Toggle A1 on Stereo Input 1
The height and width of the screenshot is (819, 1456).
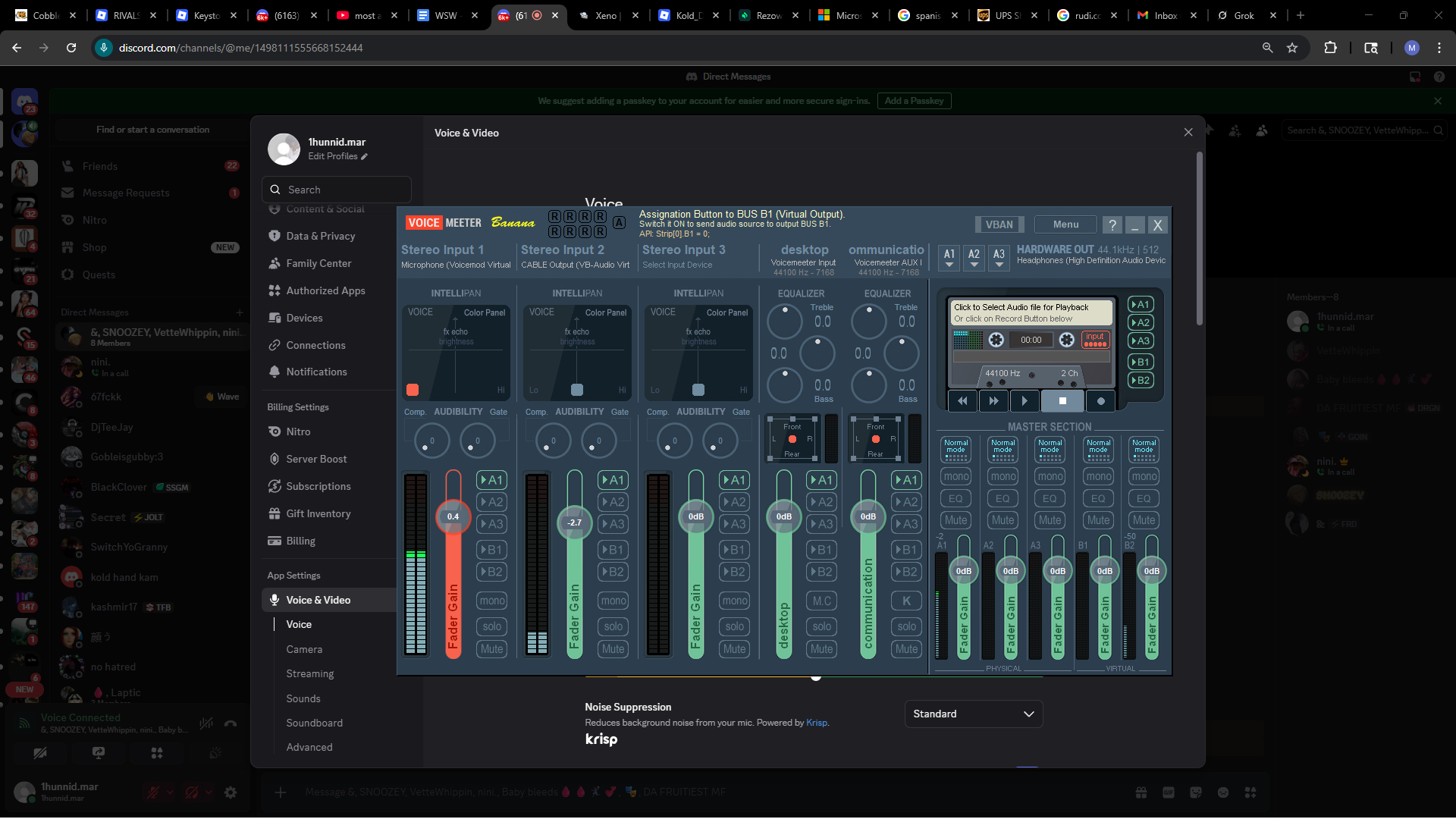coord(492,480)
